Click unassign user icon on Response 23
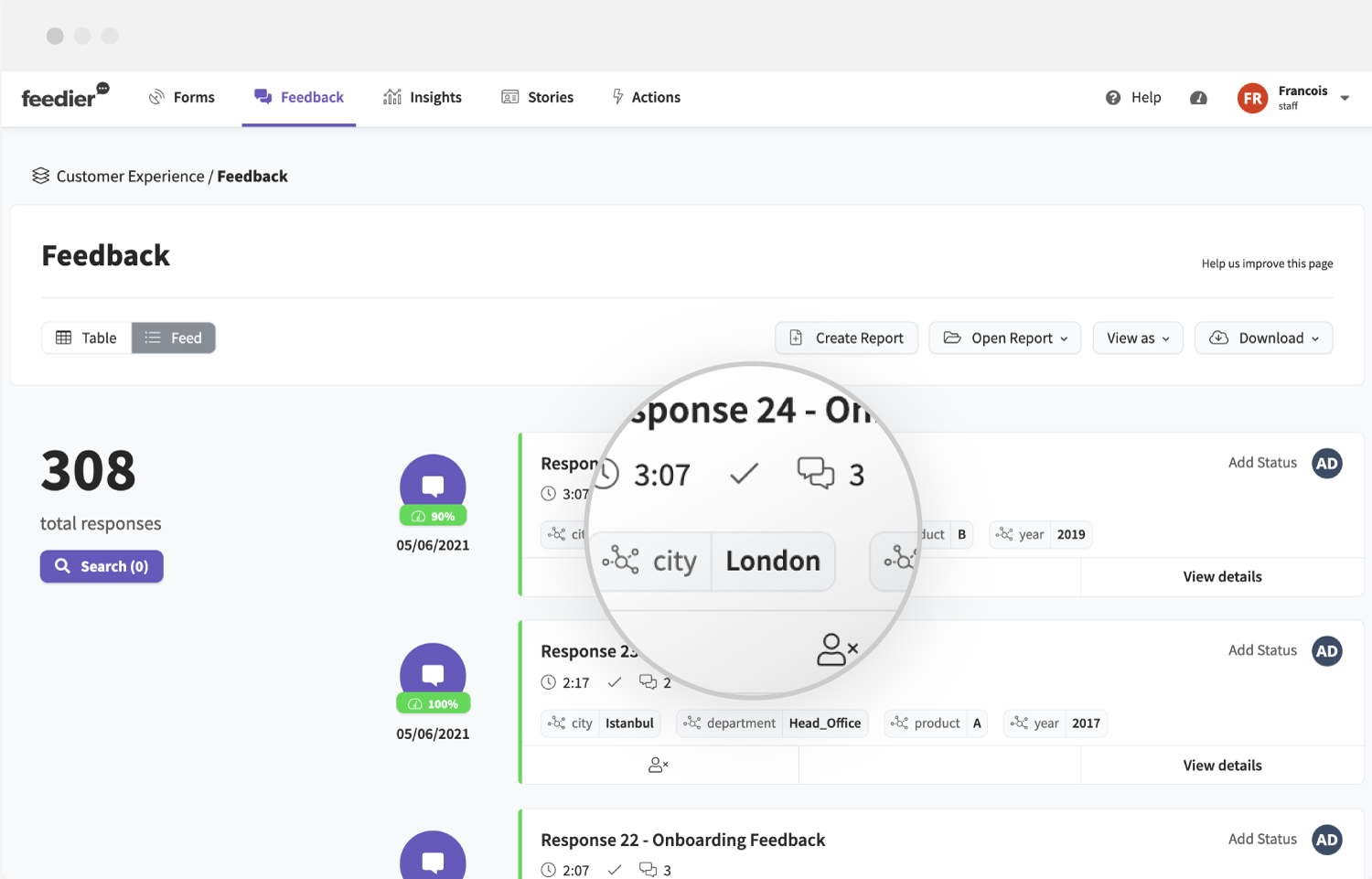 (659, 765)
